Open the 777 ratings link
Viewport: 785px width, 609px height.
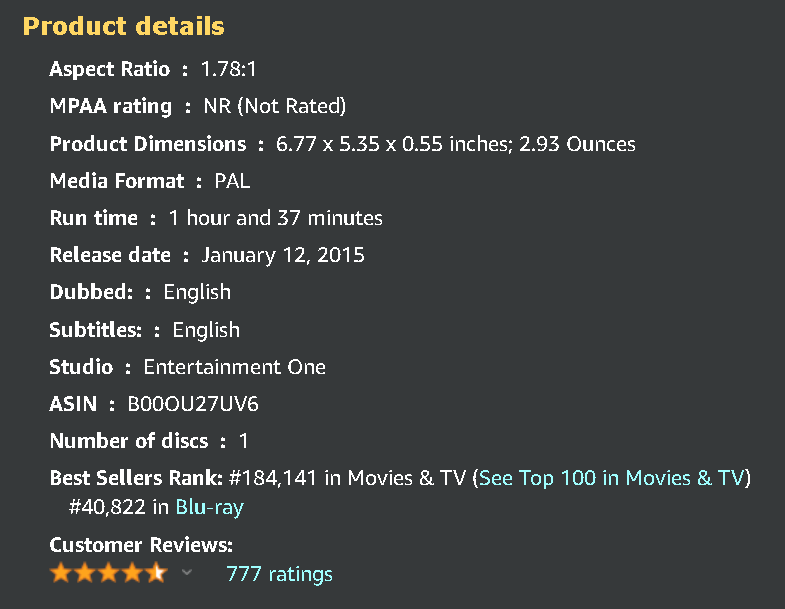(x=279, y=574)
